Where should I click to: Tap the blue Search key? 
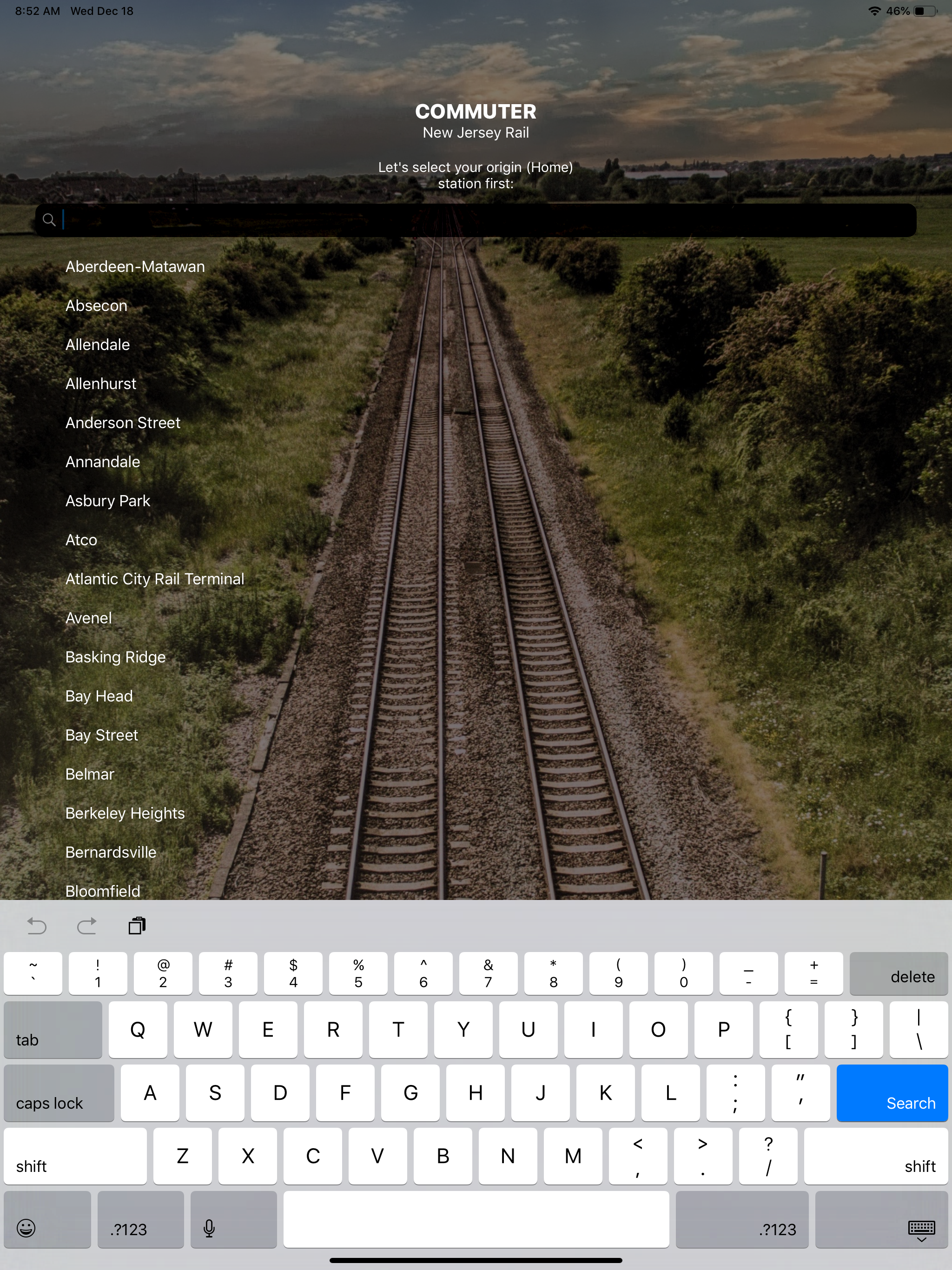(x=892, y=1093)
